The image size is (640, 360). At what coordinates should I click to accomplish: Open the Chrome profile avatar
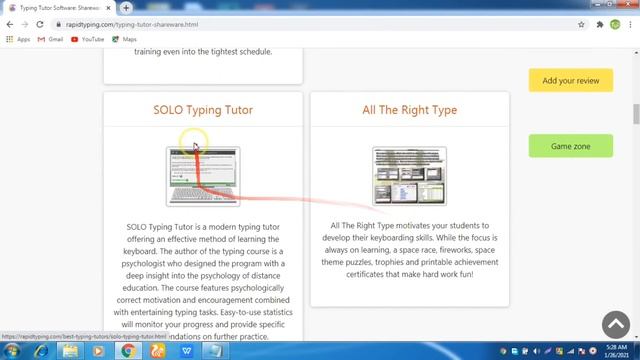tap(615, 24)
